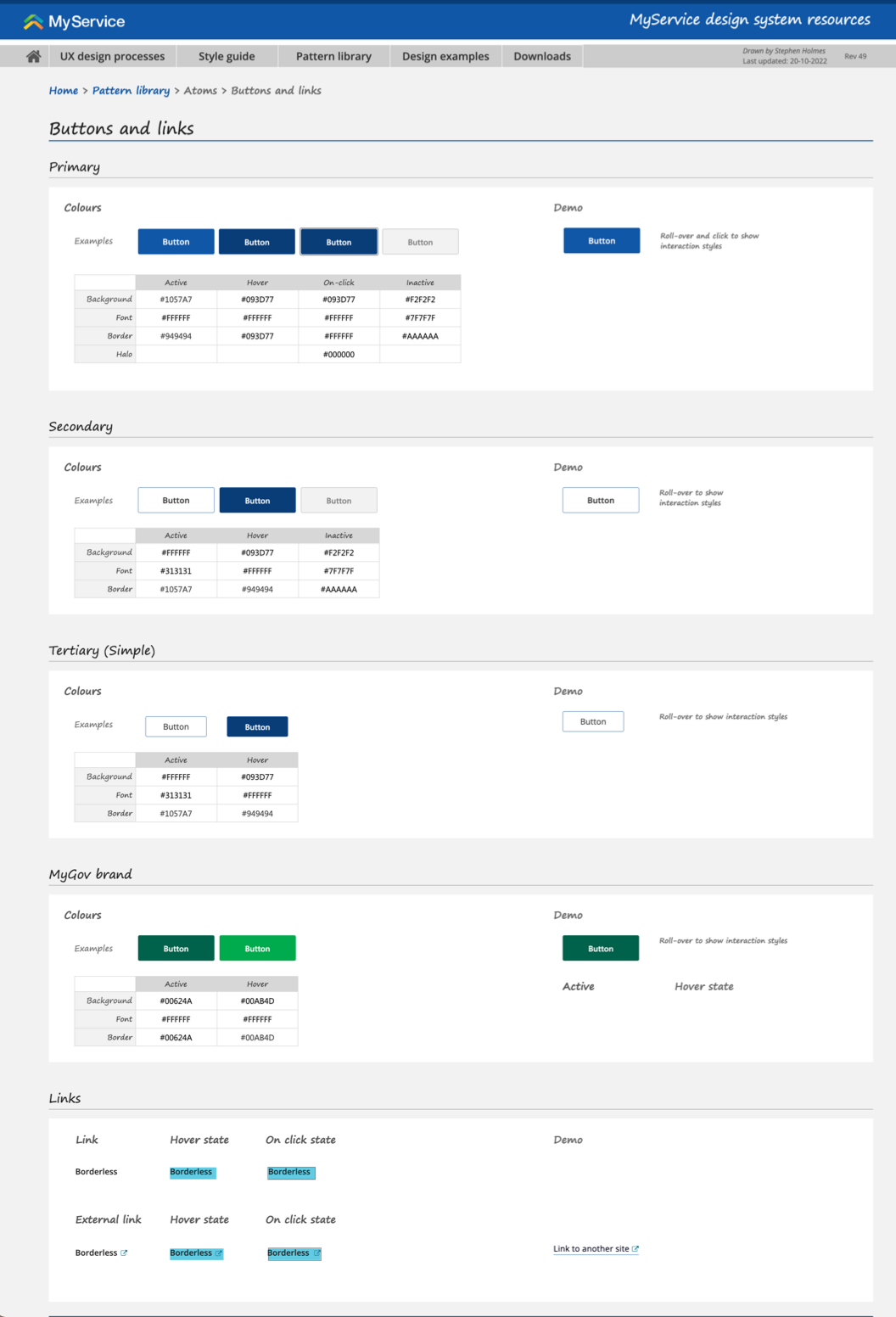Screen dimensions: 896x1317
Task: Select the '#000000' Halo cell in Primary table
Action: [339, 355]
